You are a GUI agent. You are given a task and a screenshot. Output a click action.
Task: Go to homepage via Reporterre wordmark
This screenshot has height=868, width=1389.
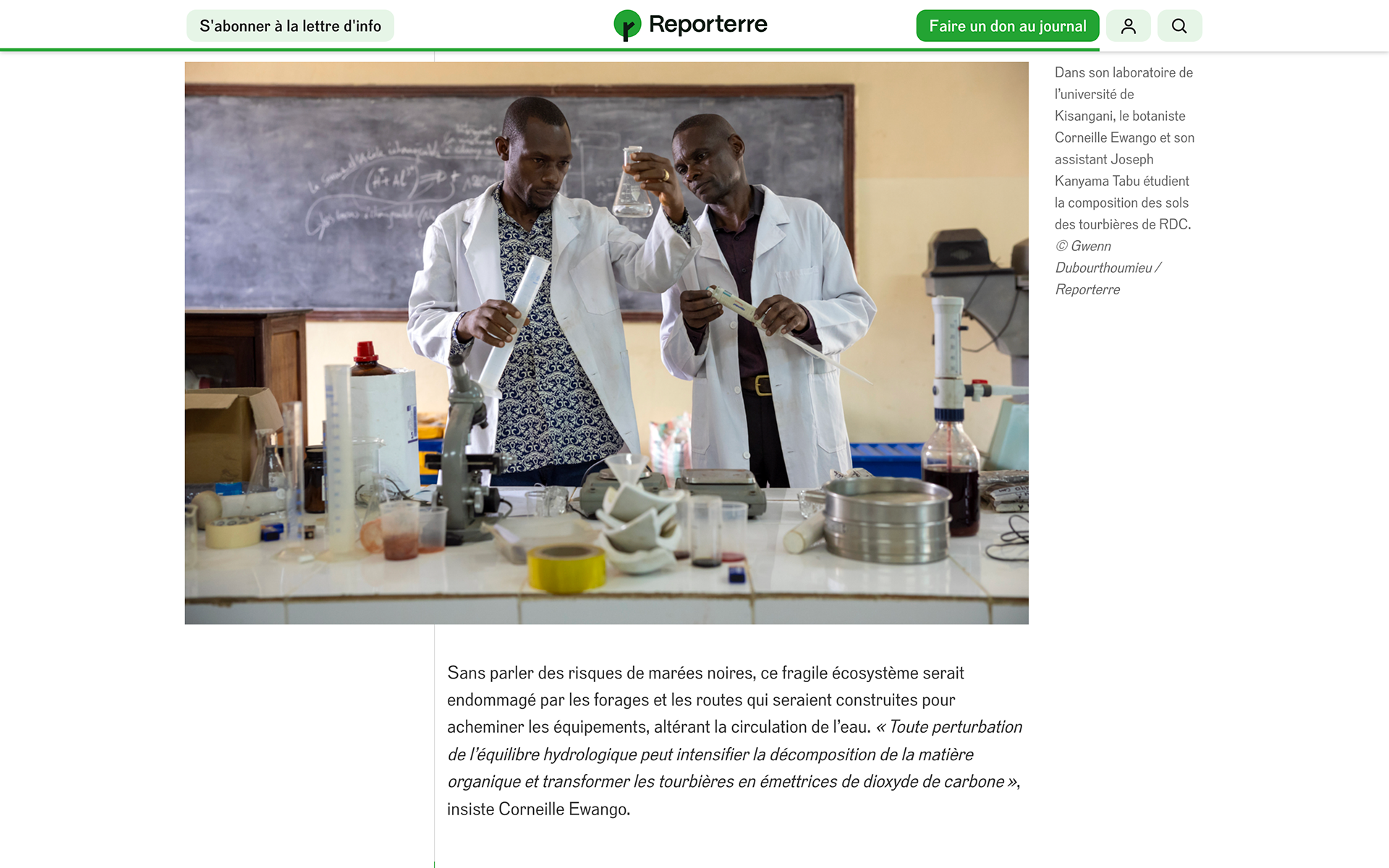[x=708, y=25]
